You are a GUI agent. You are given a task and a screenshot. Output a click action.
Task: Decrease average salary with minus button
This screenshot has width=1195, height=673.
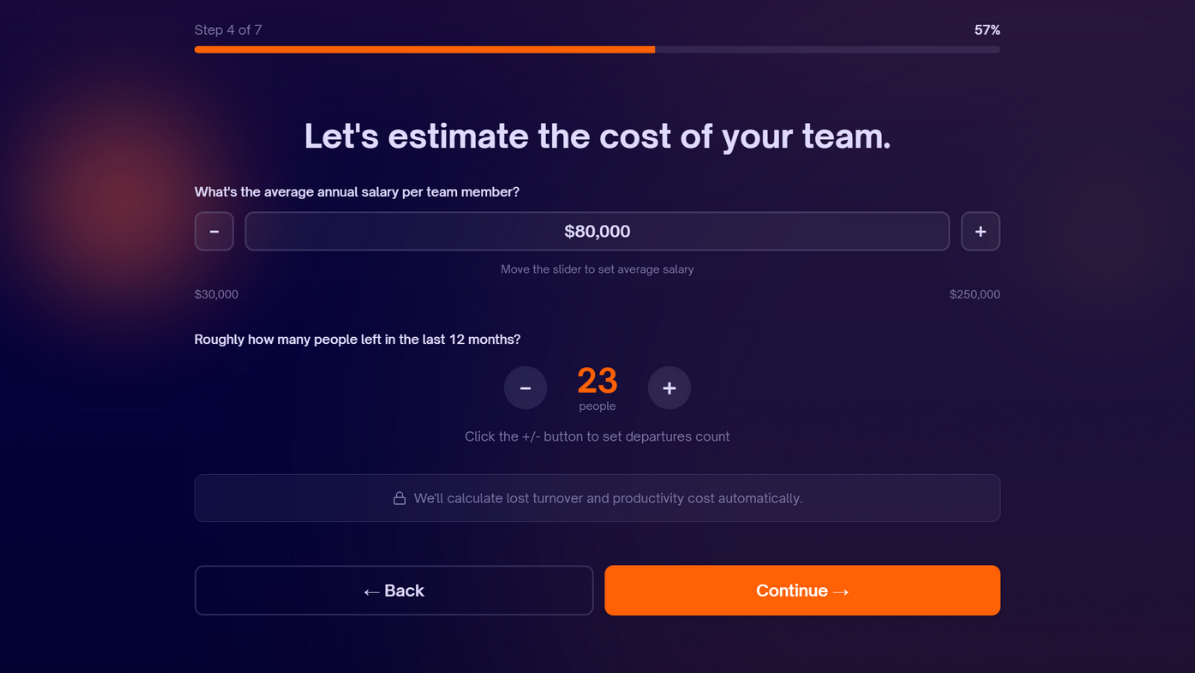pos(214,231)
